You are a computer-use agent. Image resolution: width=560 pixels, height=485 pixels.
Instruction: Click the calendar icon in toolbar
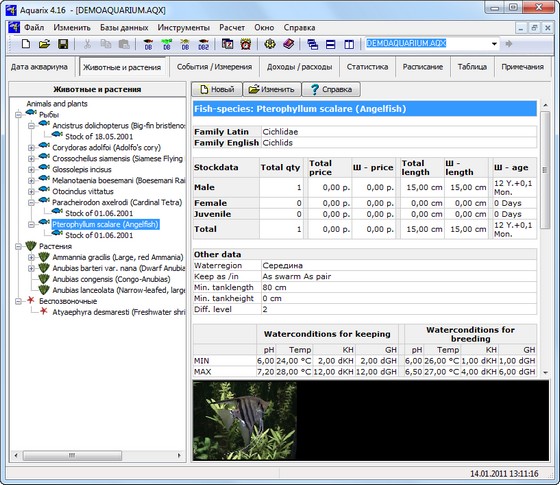tap(228, 44)
